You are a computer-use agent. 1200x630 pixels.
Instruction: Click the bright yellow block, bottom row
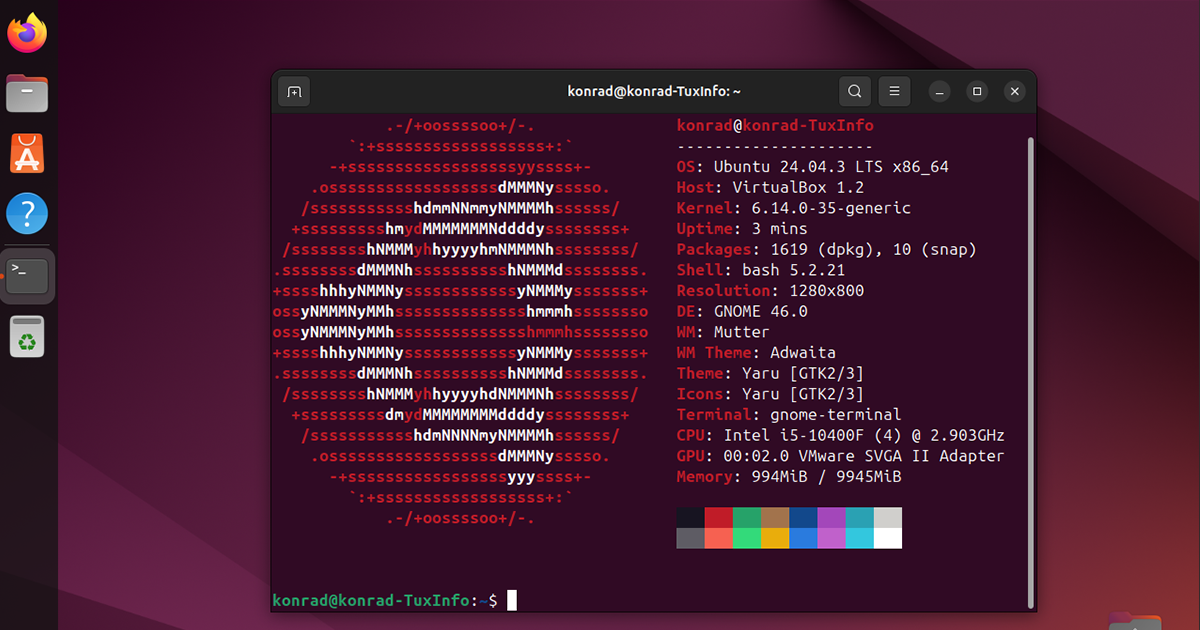775,538
